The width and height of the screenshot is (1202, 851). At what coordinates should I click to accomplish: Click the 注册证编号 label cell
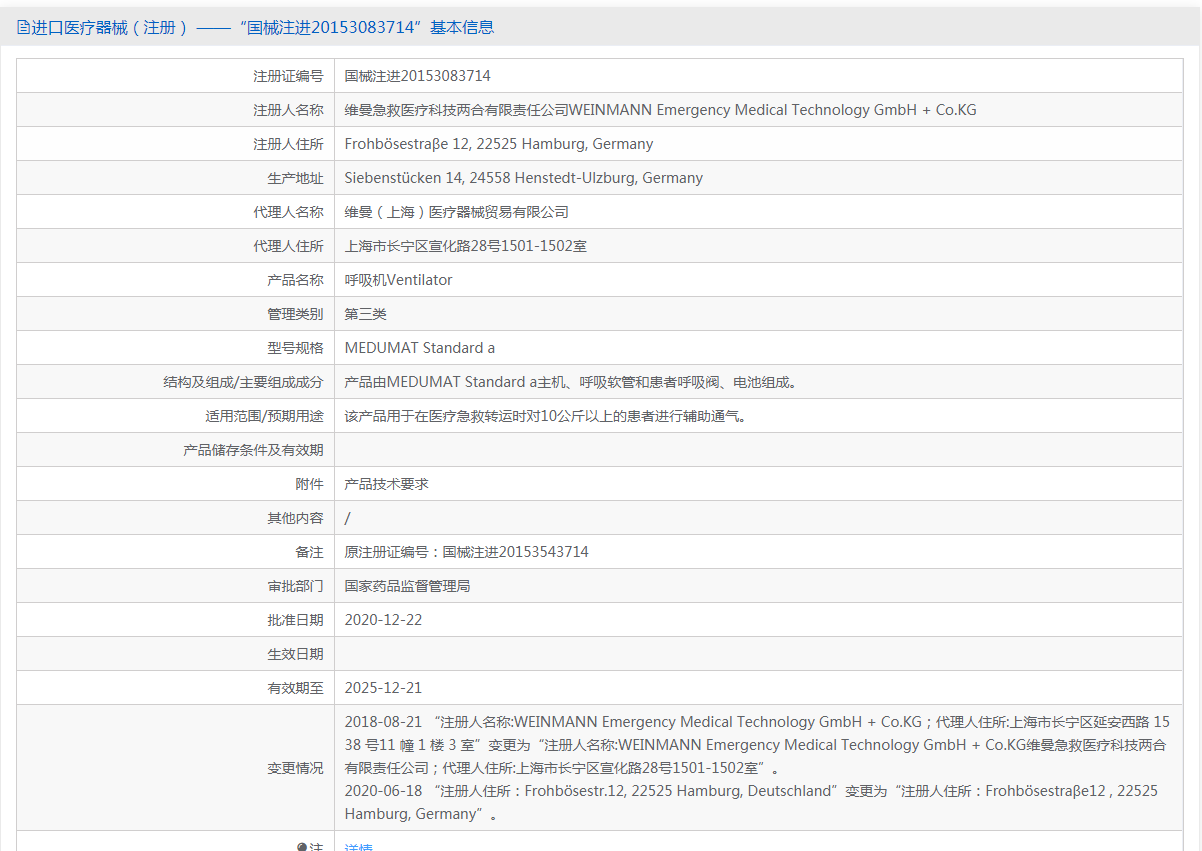pyautogui.click(x=288, y=76)
